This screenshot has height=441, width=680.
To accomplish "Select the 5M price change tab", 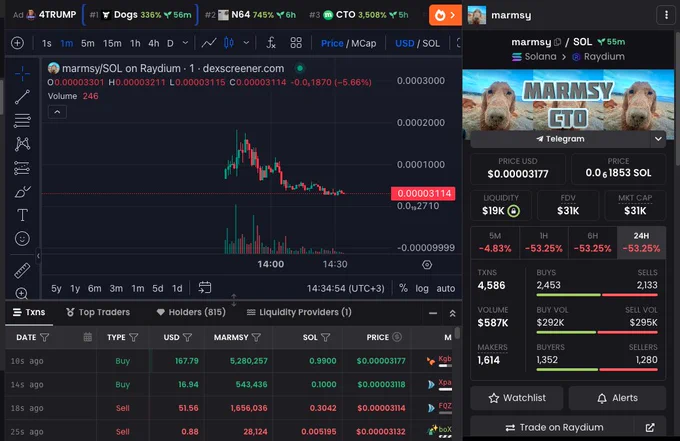I will (495, 242).
